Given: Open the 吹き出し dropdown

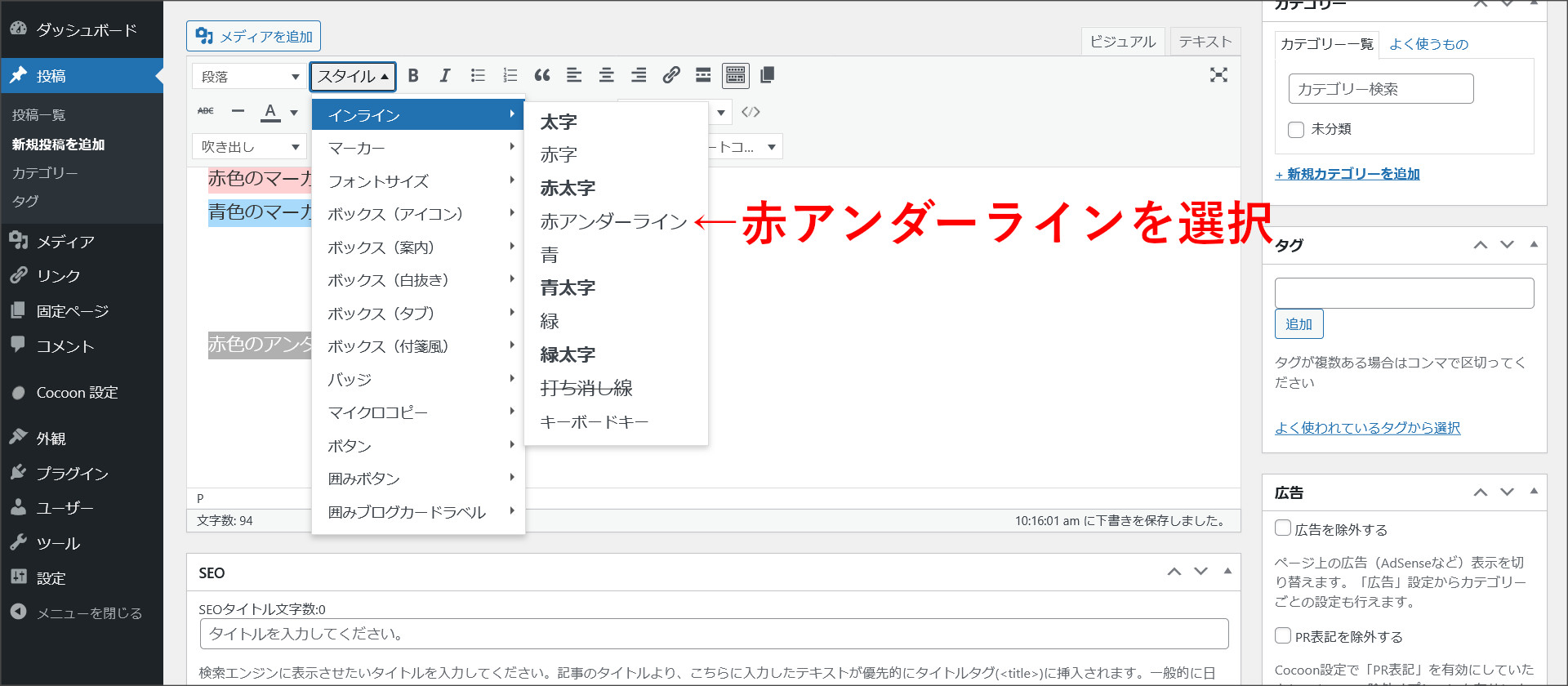Looking at the screenshot, I should [249, 147].
